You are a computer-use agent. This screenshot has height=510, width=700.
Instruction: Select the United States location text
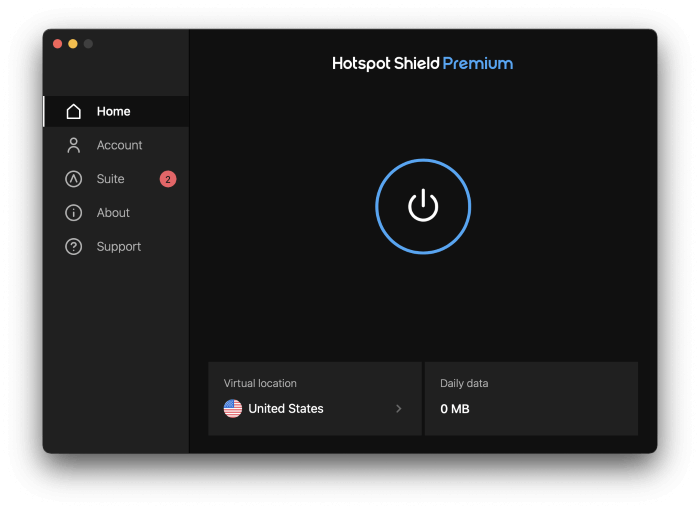tap(286, 409)
